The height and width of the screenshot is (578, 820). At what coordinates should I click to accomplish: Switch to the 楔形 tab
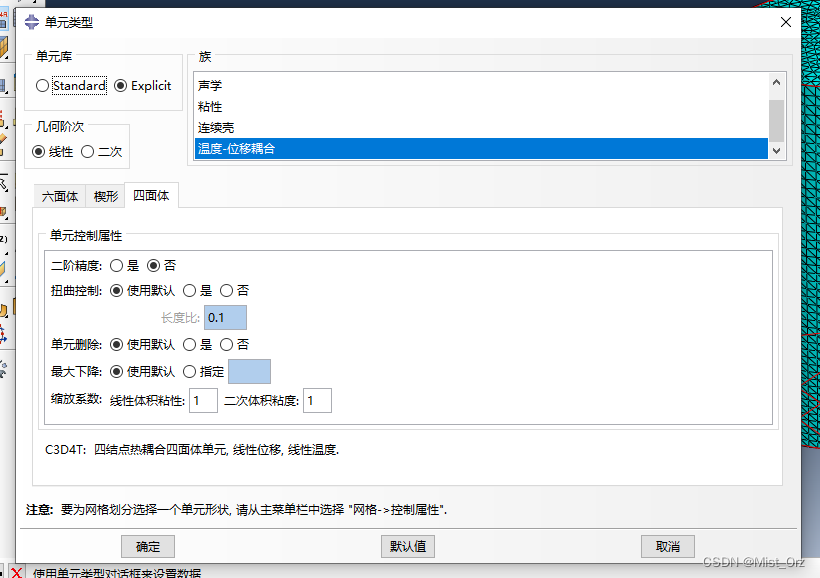point(105,196)
